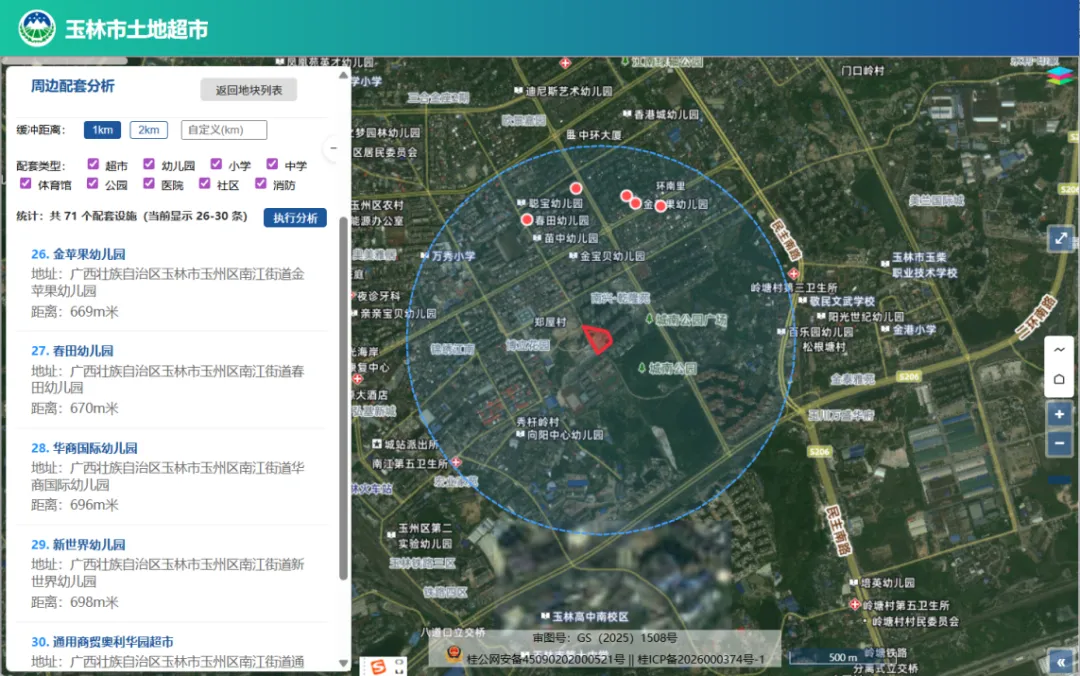This screenshot has width=1080, height=676.
Task: Open the map layers stack icon
Action: click(x=1059, y=76)
